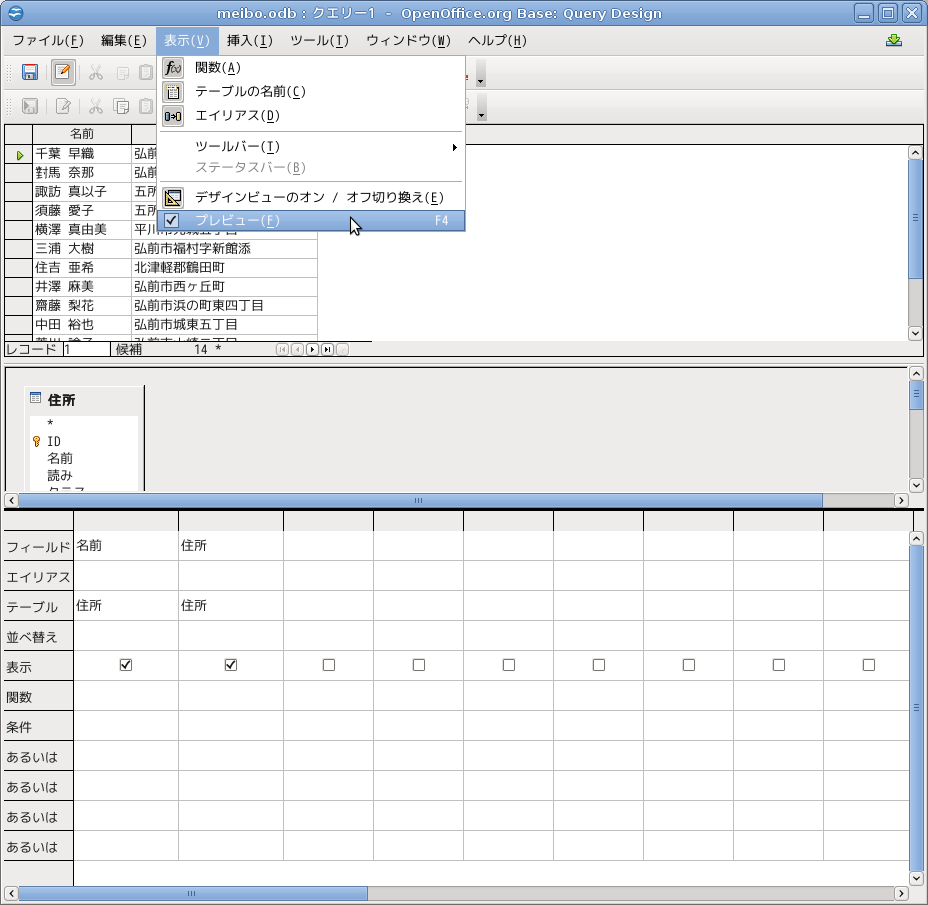Click the Save icon in the top toolbar
The height and width of the screenshot is (905, 928).
click(x=30, y=72)
